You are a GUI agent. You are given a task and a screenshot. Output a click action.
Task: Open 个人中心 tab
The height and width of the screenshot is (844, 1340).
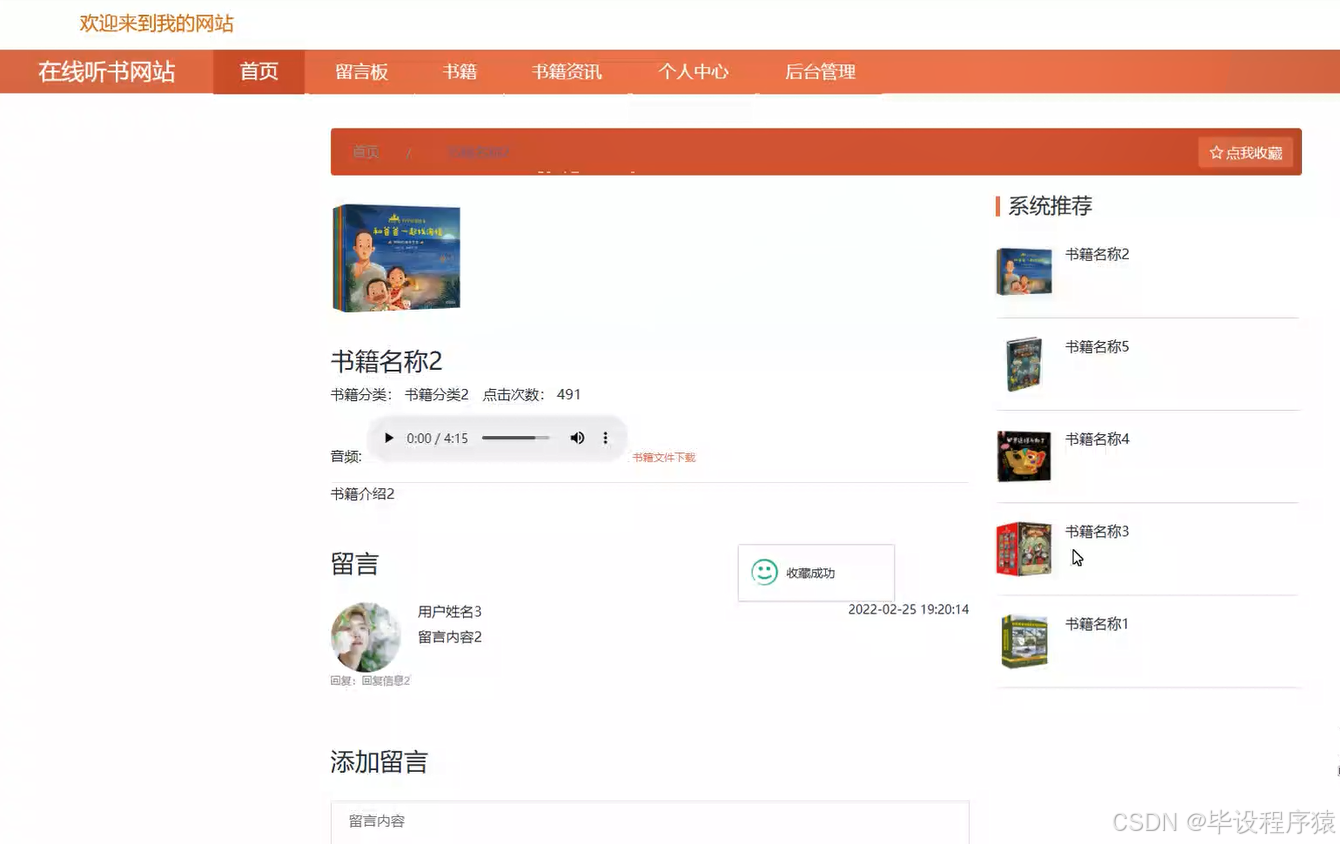tap(693, 72)
